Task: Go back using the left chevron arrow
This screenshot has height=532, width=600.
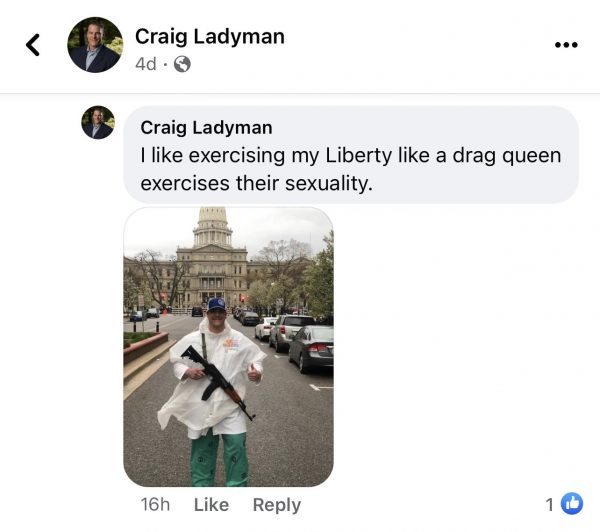Action: click(33, 45)
